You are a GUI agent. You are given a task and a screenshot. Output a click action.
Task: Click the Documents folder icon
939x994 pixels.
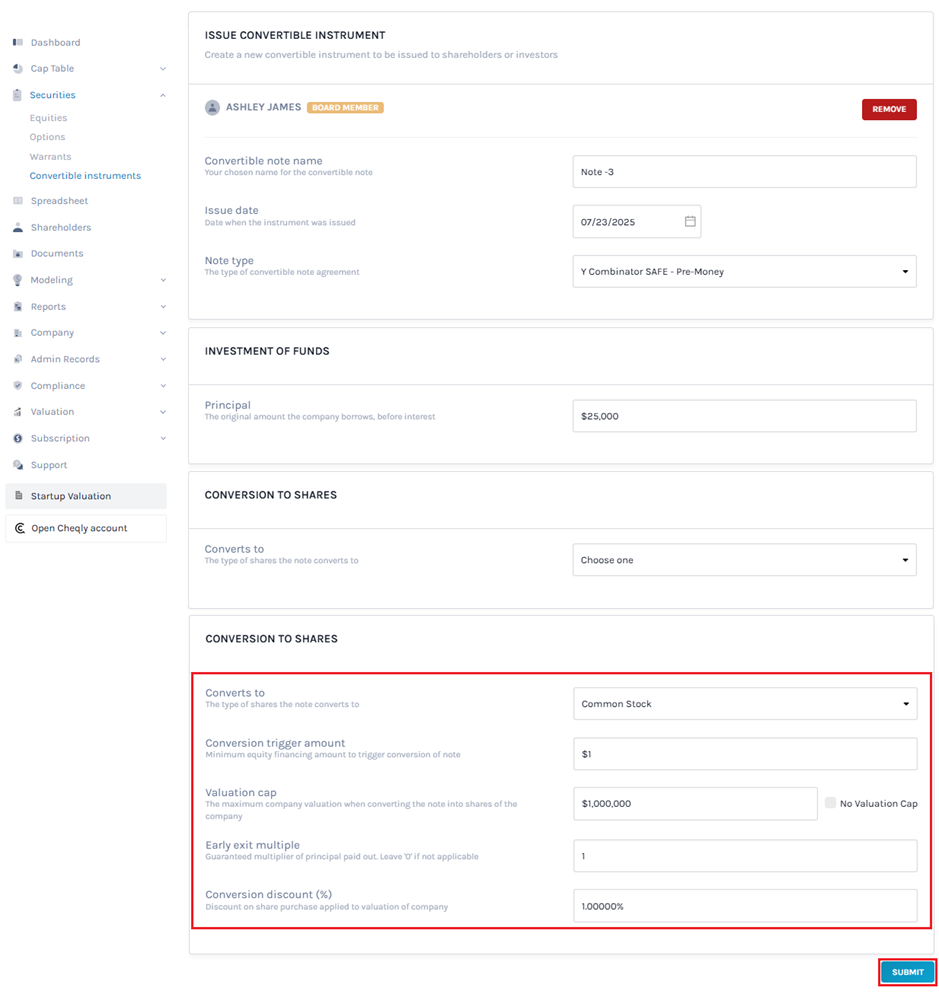tap(18, 254)
